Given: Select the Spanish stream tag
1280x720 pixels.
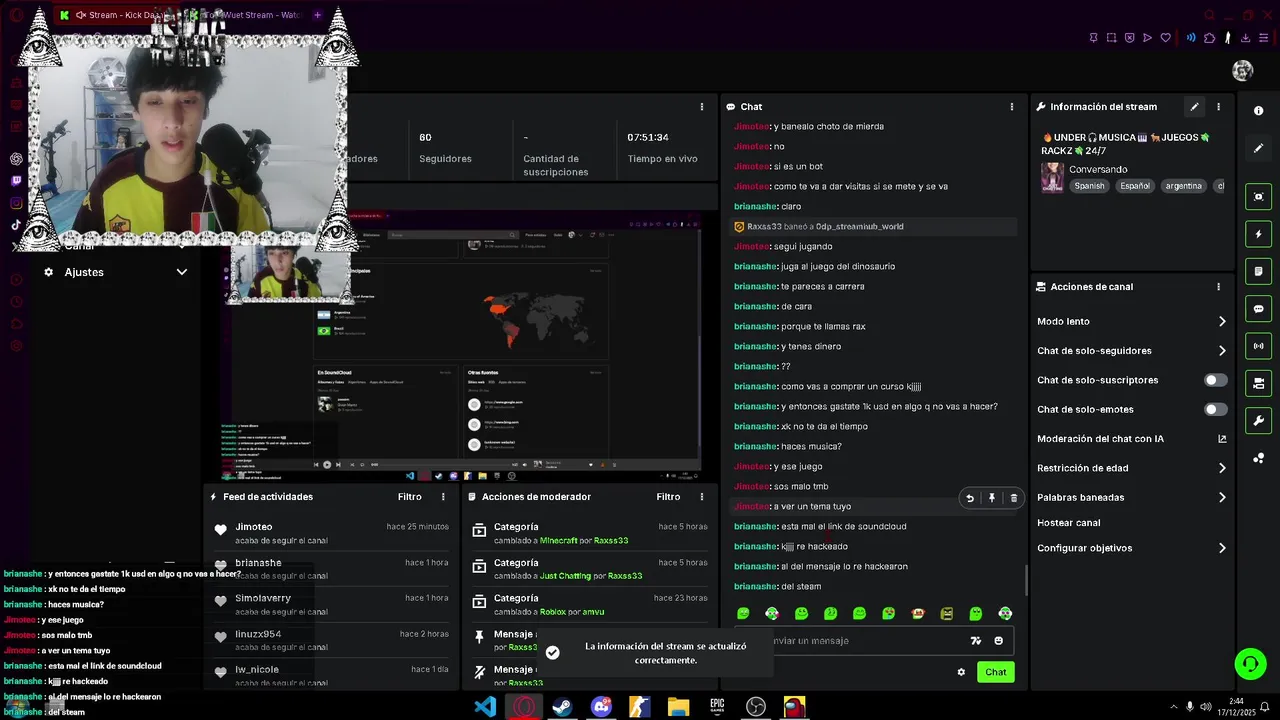Looking at the screenshot, I should point(1089,186).
